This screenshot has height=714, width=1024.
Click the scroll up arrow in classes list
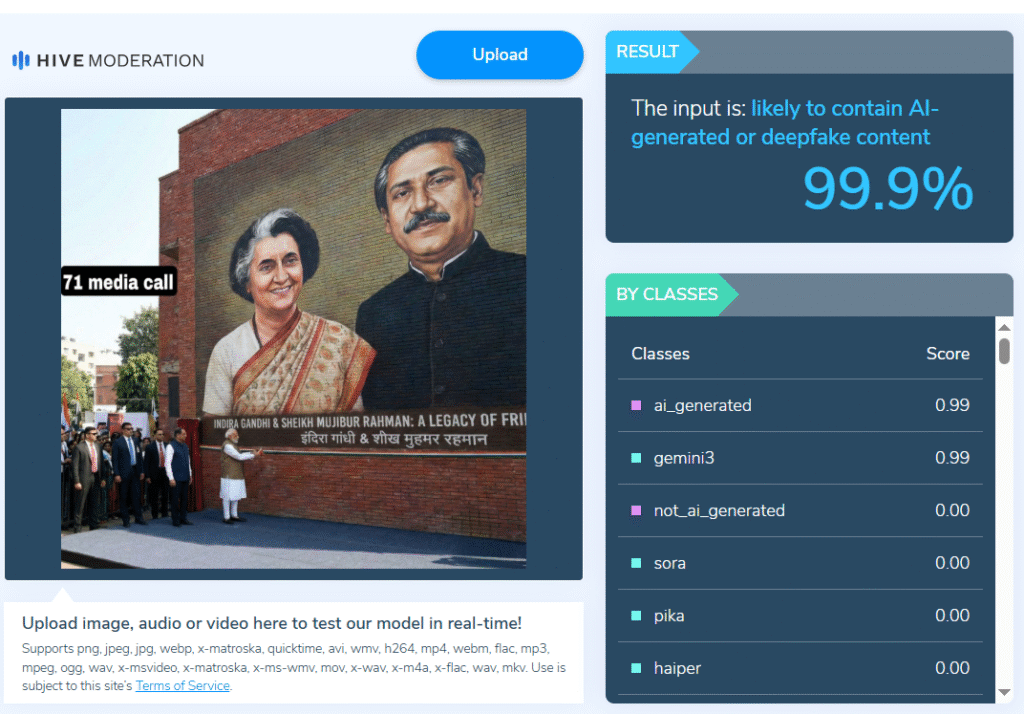coord(1004,326)
